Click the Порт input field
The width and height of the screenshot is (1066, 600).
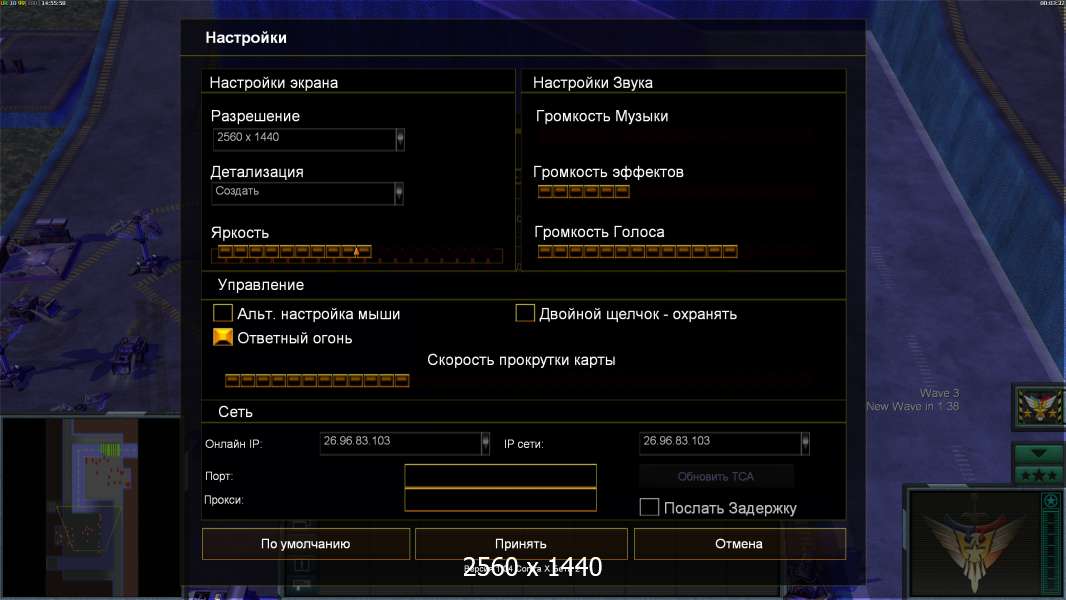(500, 476)
